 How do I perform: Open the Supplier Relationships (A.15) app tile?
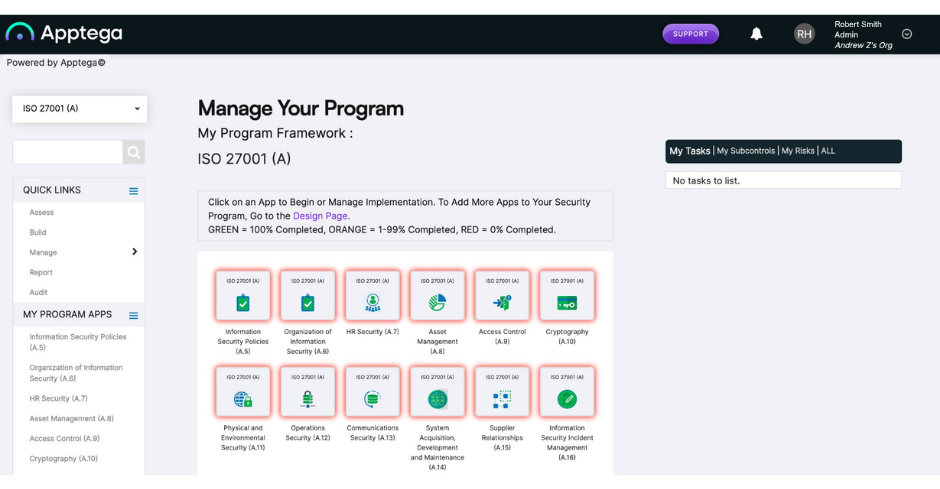[x=502, y=391]
